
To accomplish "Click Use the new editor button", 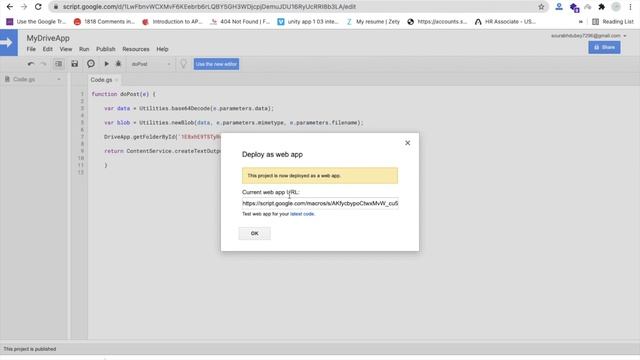I will tap(216, 64).
